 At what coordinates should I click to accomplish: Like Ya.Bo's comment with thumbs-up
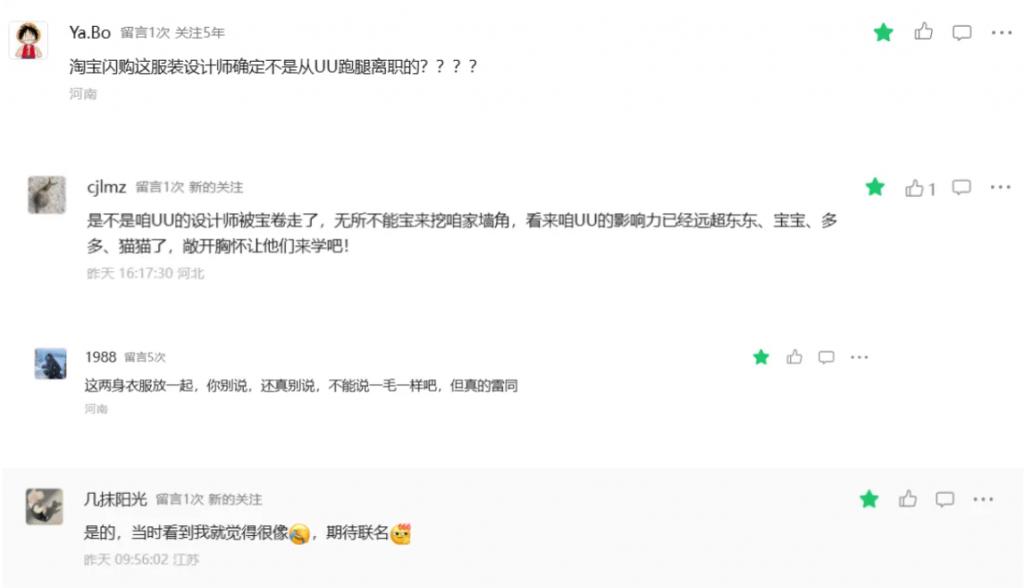pyautogui.click(x=923, y=31)
